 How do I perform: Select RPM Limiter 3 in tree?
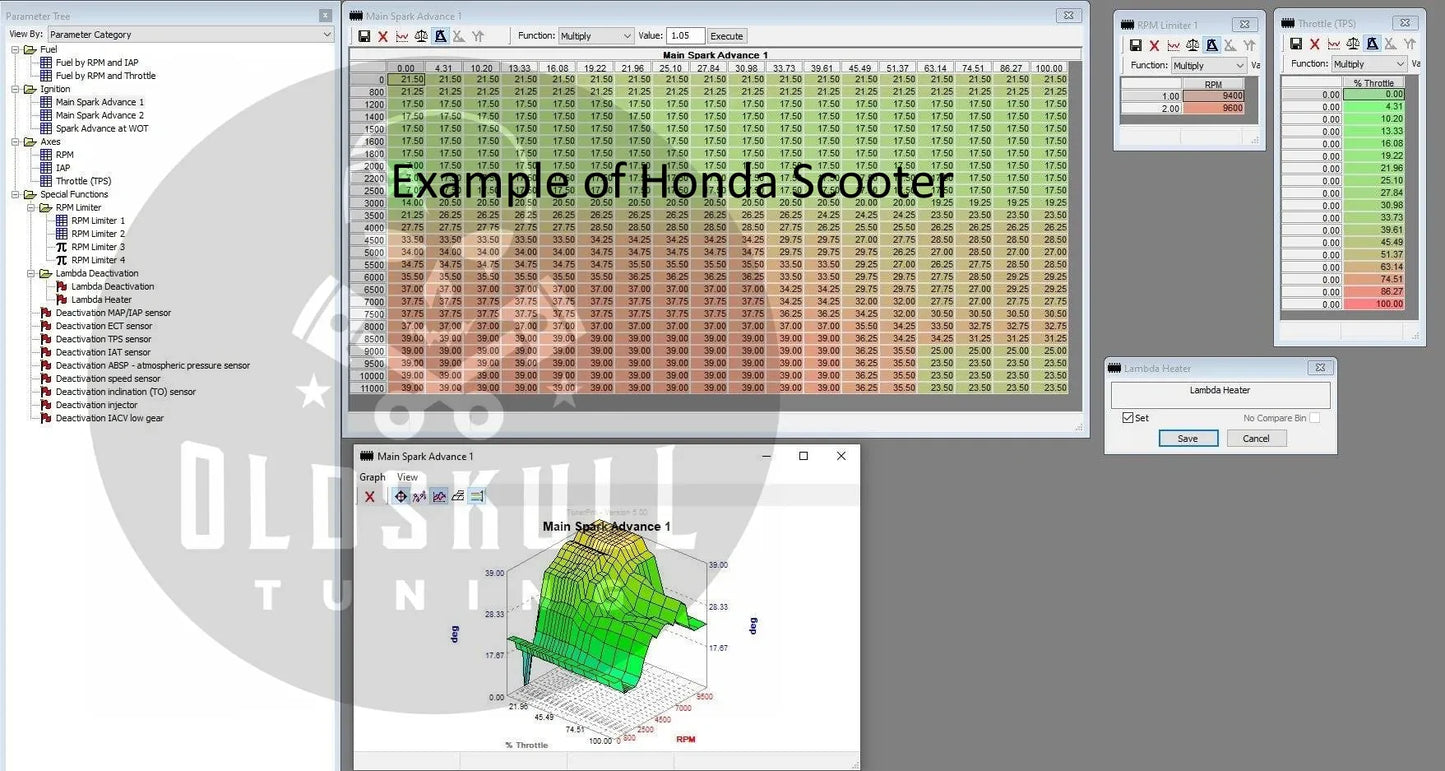coord(98,247)
